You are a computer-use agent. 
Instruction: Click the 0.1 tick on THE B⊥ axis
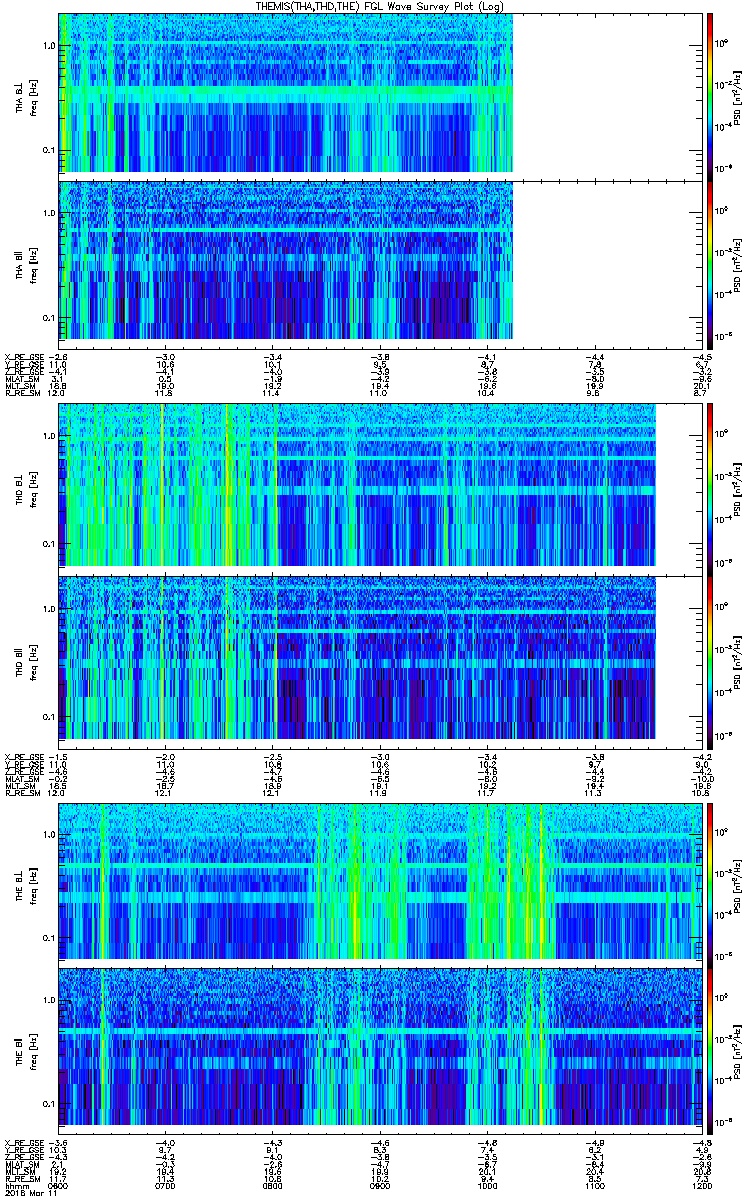point(49,938)
